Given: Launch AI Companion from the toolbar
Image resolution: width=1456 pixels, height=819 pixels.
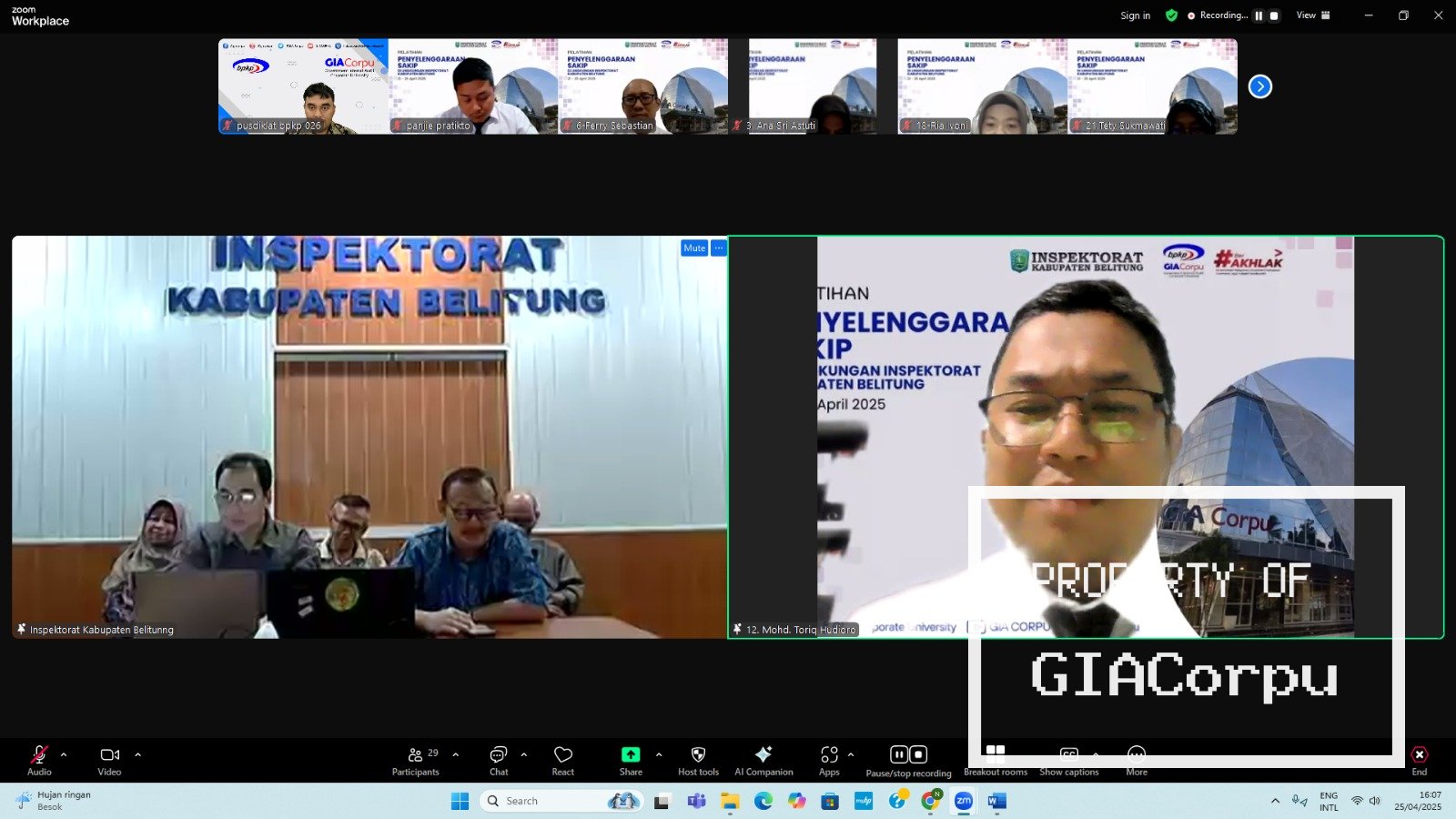Looking at the screenshot, I should (763, 755).
